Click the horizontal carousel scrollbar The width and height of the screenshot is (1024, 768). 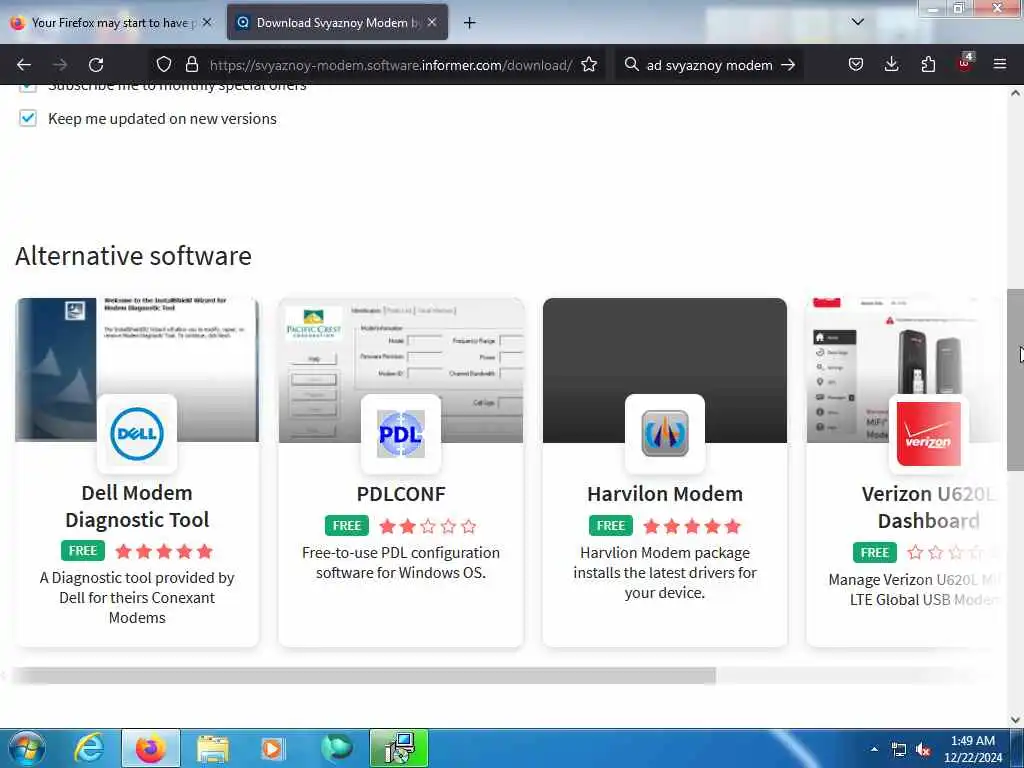364,675
